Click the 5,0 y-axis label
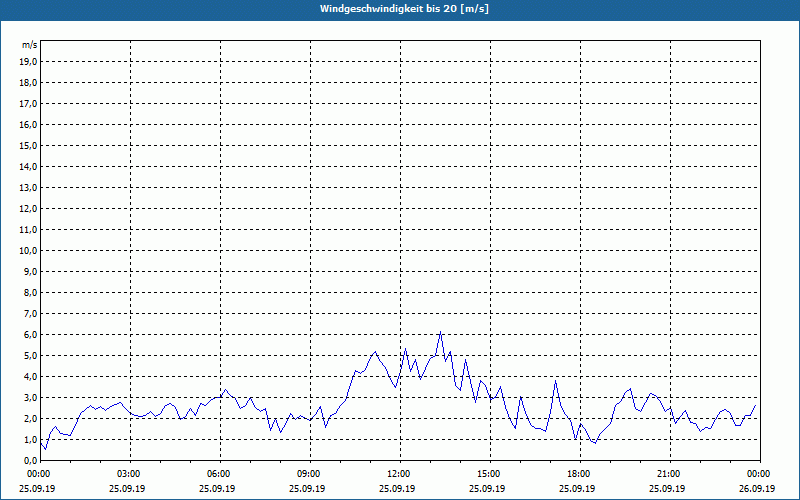The width and height of the screenshot is (800, 500). click(x=30, y=356)
